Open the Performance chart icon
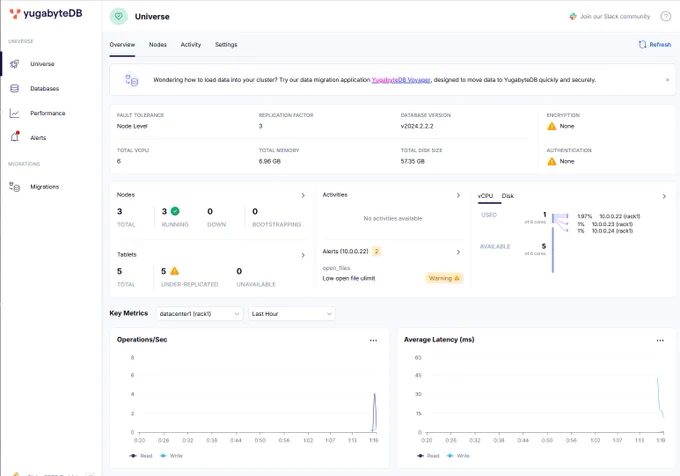This screenshot has height=476, width=680. tap(14, 113)
